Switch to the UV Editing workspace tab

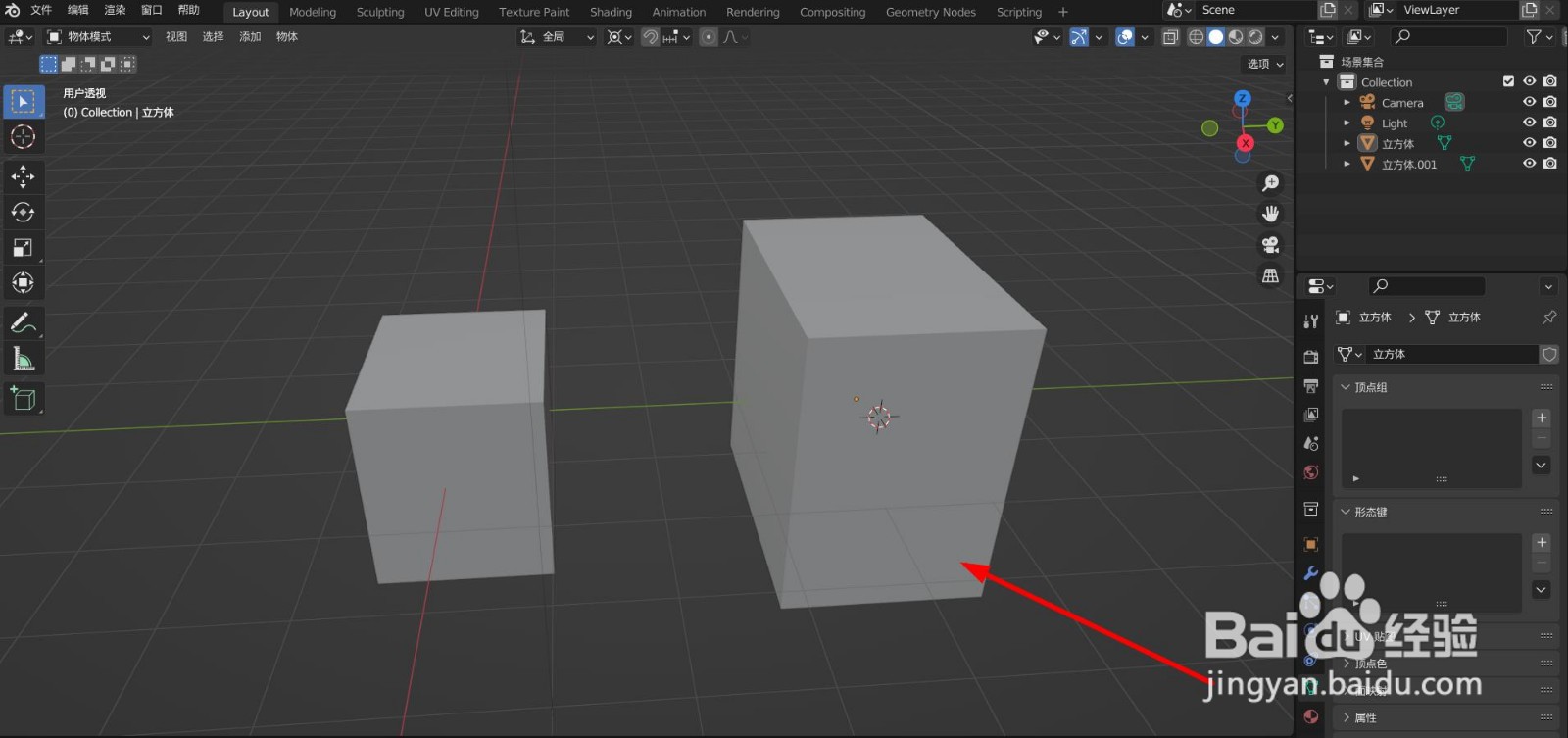point(452,12)
